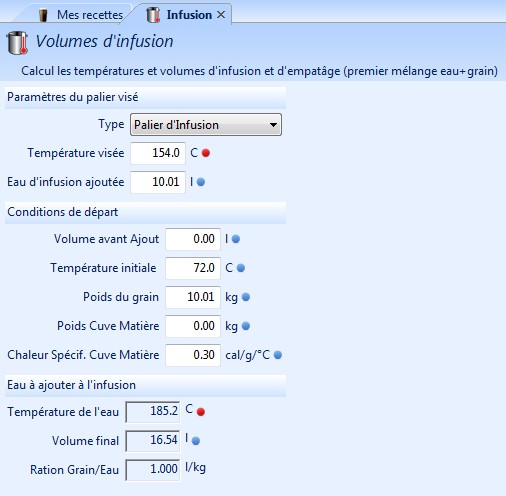Image resolution: width=506 pixels, height=496 pixels.
Task: Click the Poids Cuve Matière field
Action: (x=193, y=326)
